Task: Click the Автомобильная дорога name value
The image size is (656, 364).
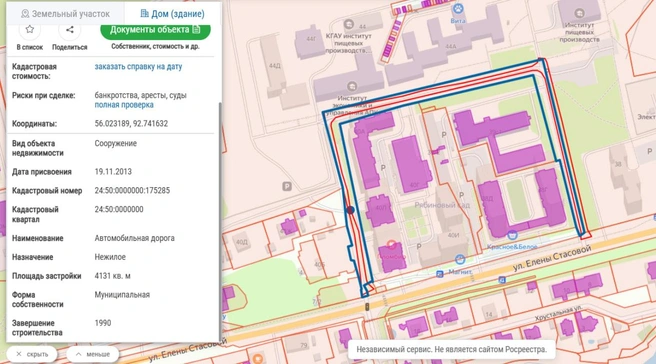Action: [134, 238]
